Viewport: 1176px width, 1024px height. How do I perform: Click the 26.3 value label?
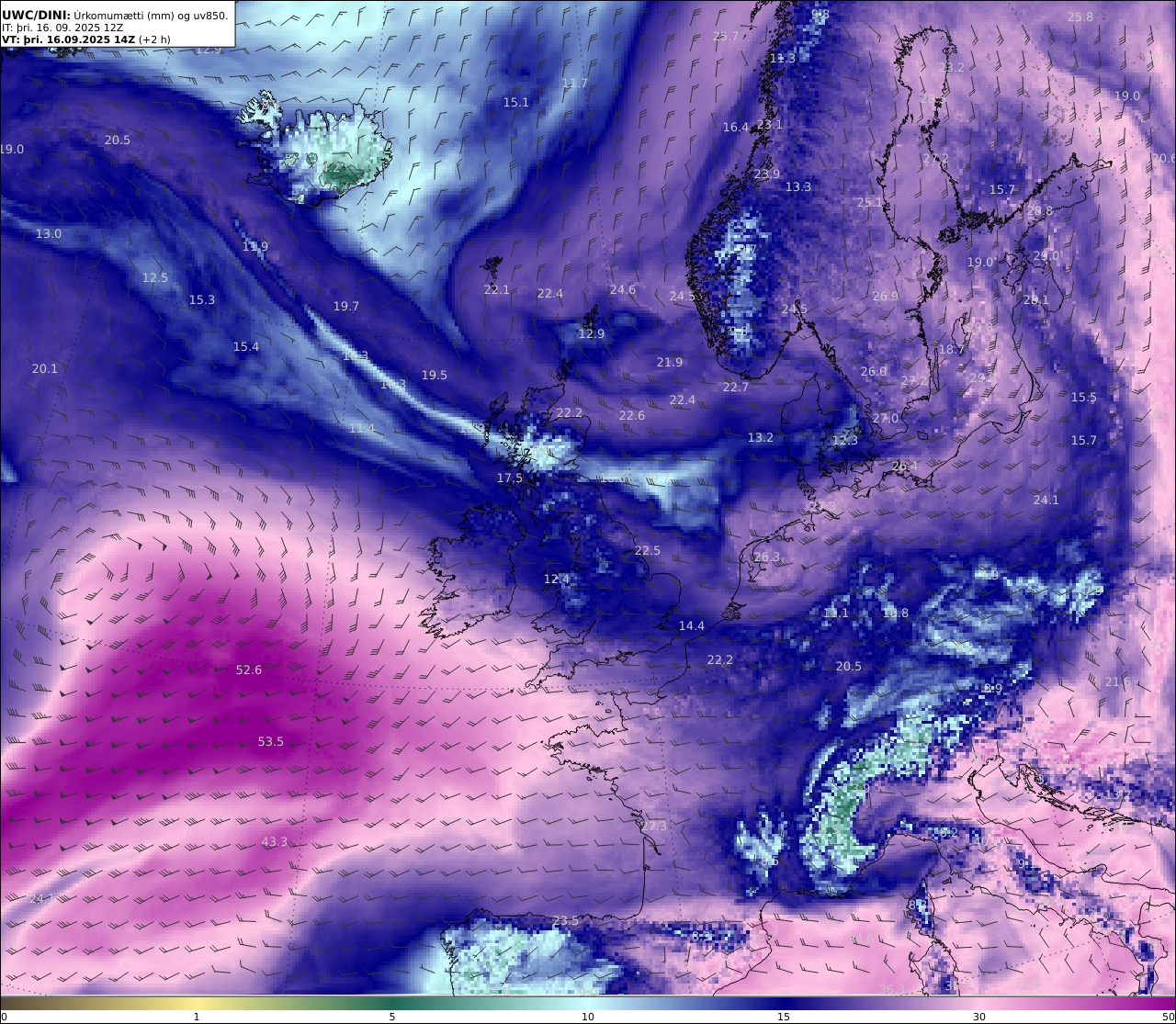[x=767, y=557]
